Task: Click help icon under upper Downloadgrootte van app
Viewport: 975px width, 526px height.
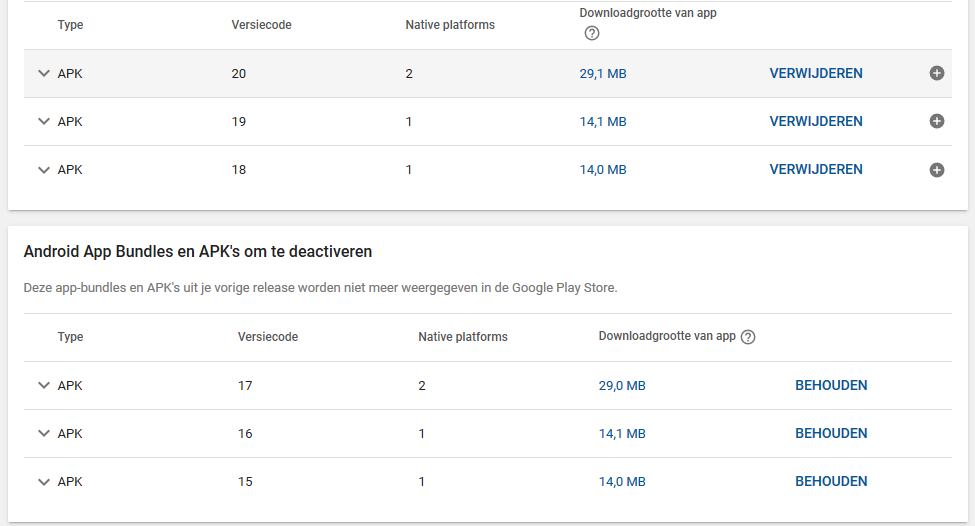Action: pyautogui.click(x=592, y=33)
